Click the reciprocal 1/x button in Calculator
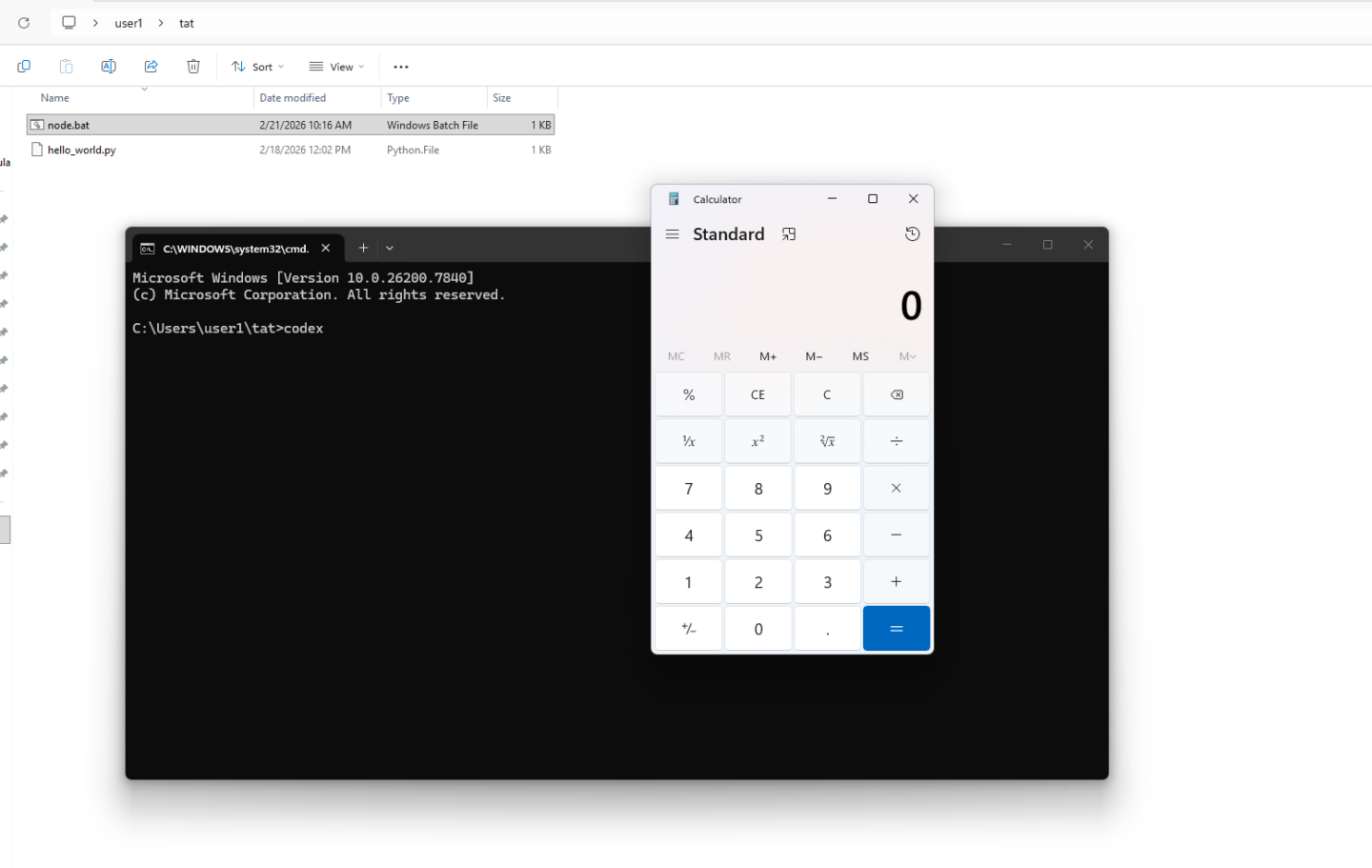Screen dimensions: 1372x868 (x=689, y=441)
